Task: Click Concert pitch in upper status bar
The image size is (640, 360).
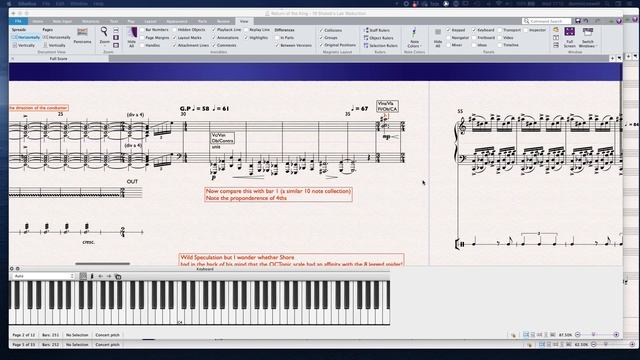Action: pyautogui.click(x=107, y=335)
